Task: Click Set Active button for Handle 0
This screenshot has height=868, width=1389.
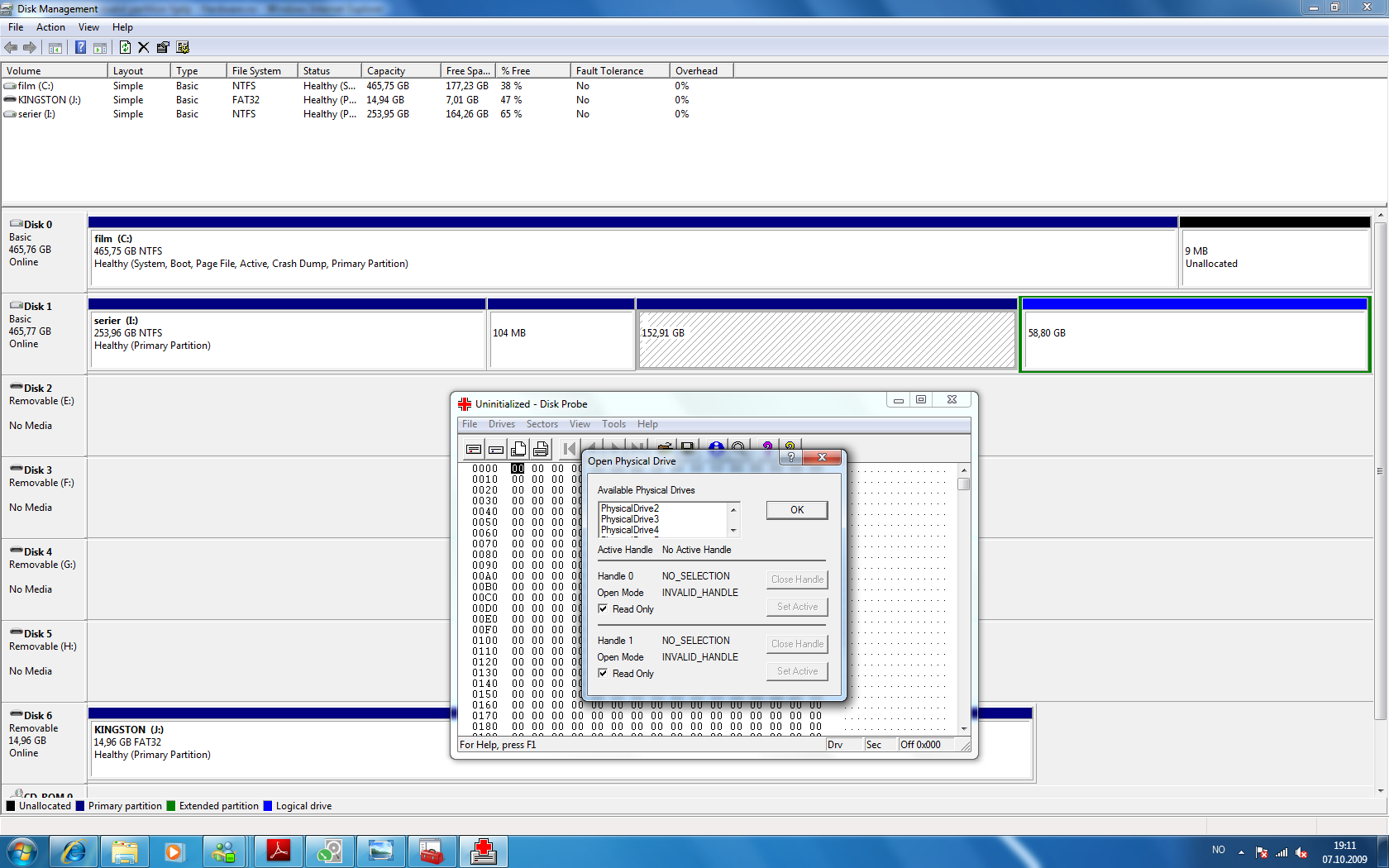Action: 797,607
